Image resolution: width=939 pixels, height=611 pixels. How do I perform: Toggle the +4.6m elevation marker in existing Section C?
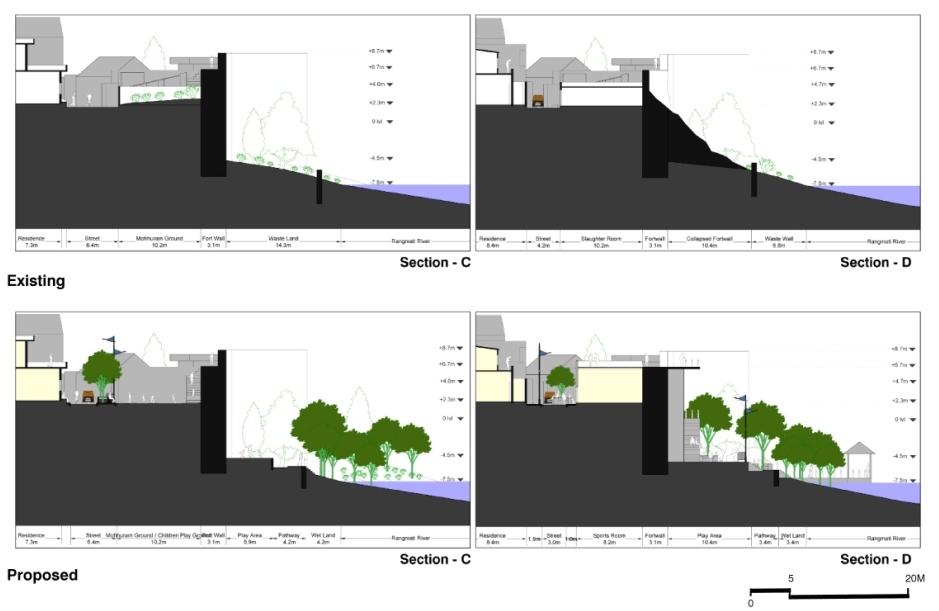pos(388,84)
